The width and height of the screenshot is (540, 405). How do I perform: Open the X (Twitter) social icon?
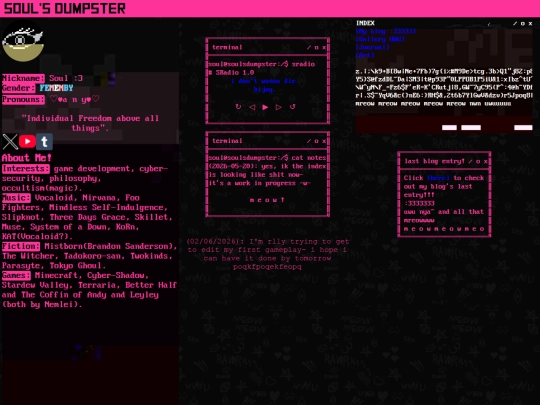pos(10,142)
